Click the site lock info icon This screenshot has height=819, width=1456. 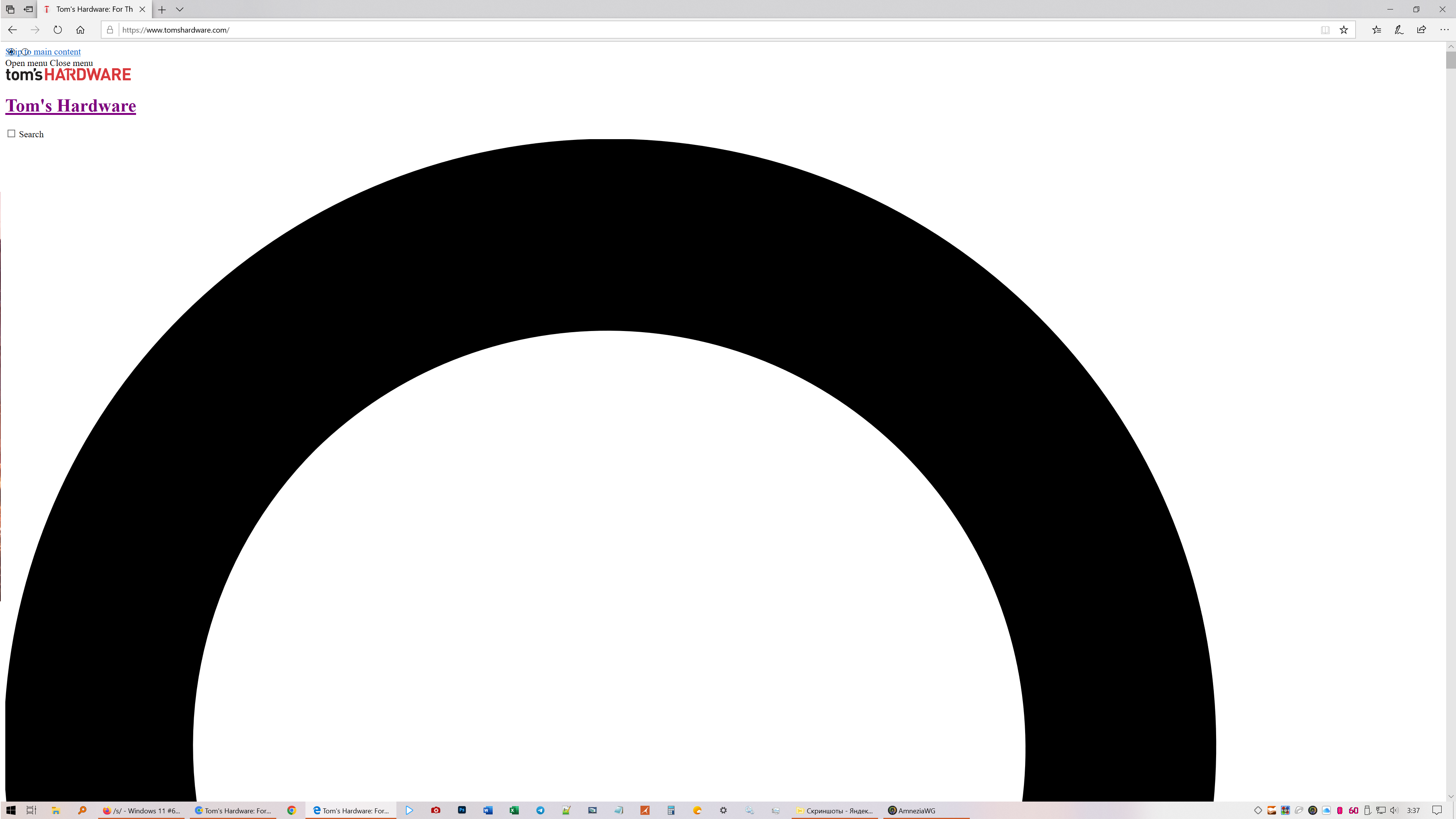coord(110,30)
